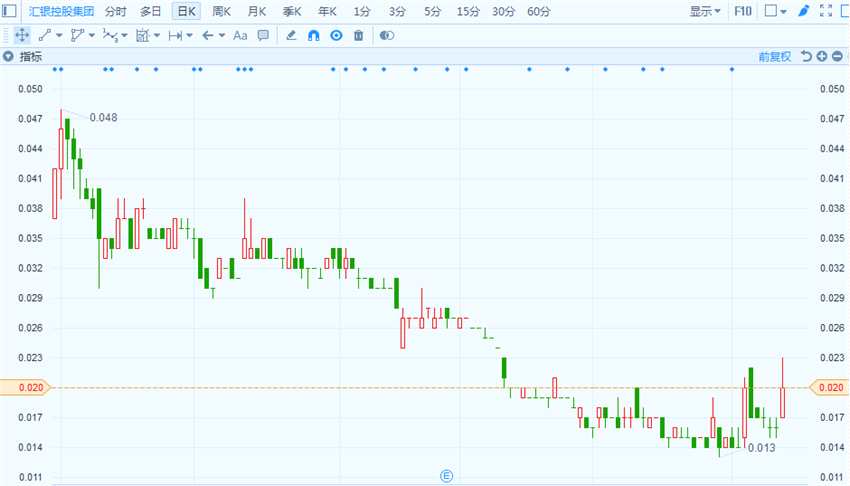Viewport: 850px width, 486px height.
Task: Click the fullscreen expand icon
Action: pos(826,11)
